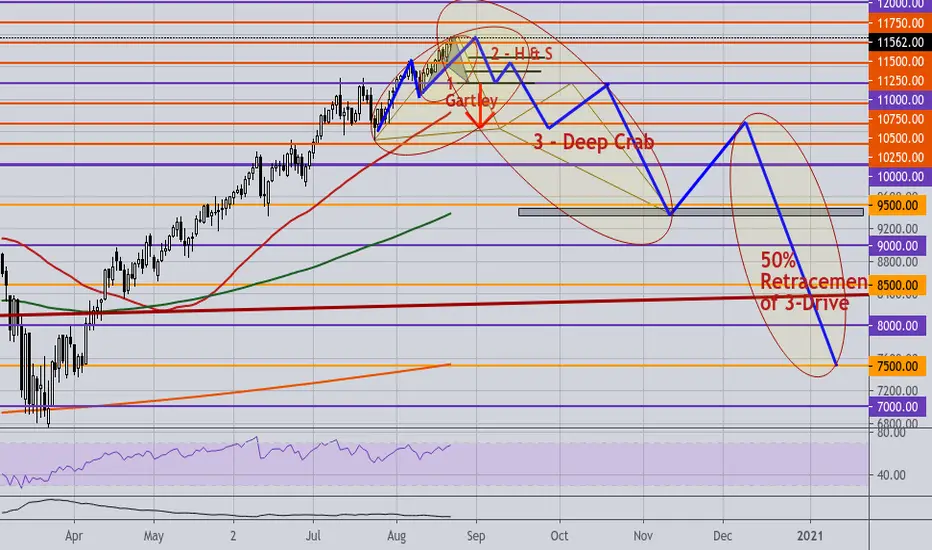Select the Aug label on time axis
Screen dimensions: 932x550
(x=396, y=536)
